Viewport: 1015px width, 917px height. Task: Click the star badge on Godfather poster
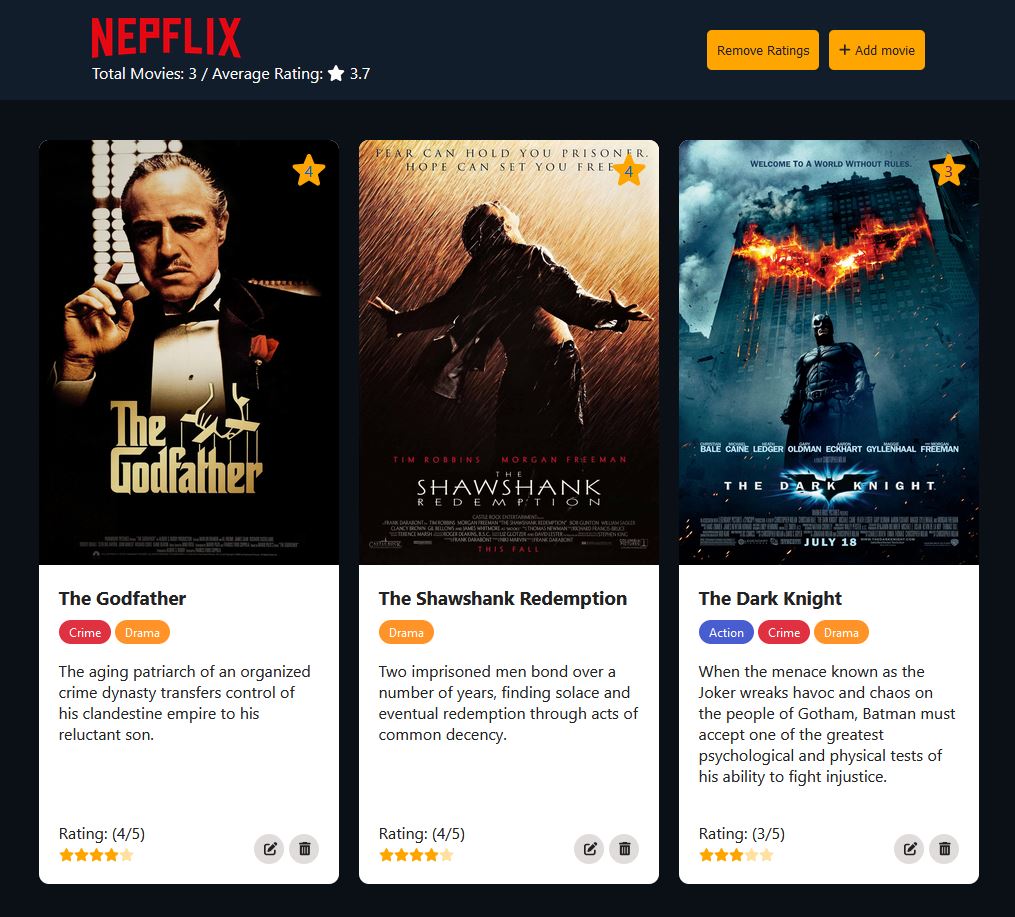coord(309,172)
